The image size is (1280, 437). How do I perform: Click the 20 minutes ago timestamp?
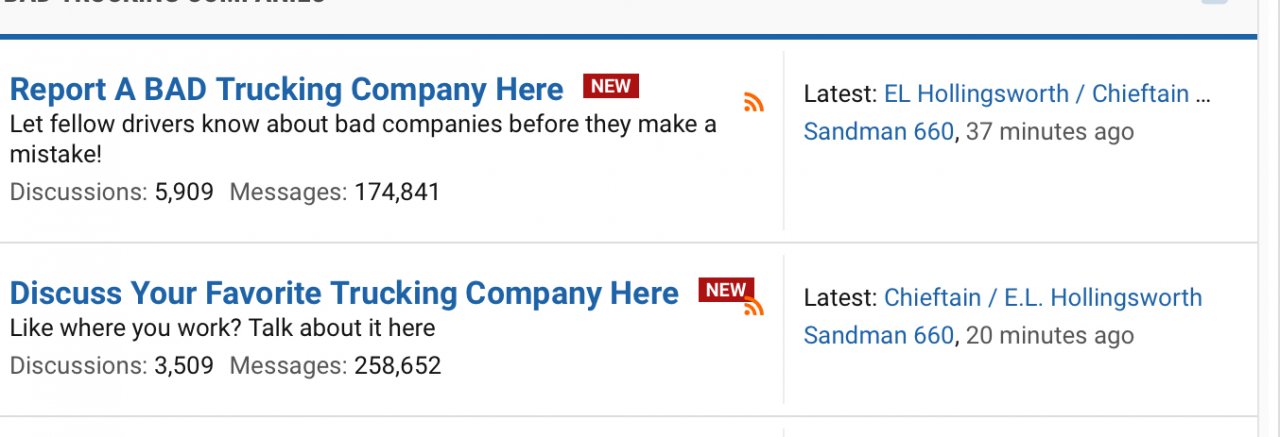click(1050, 335)
